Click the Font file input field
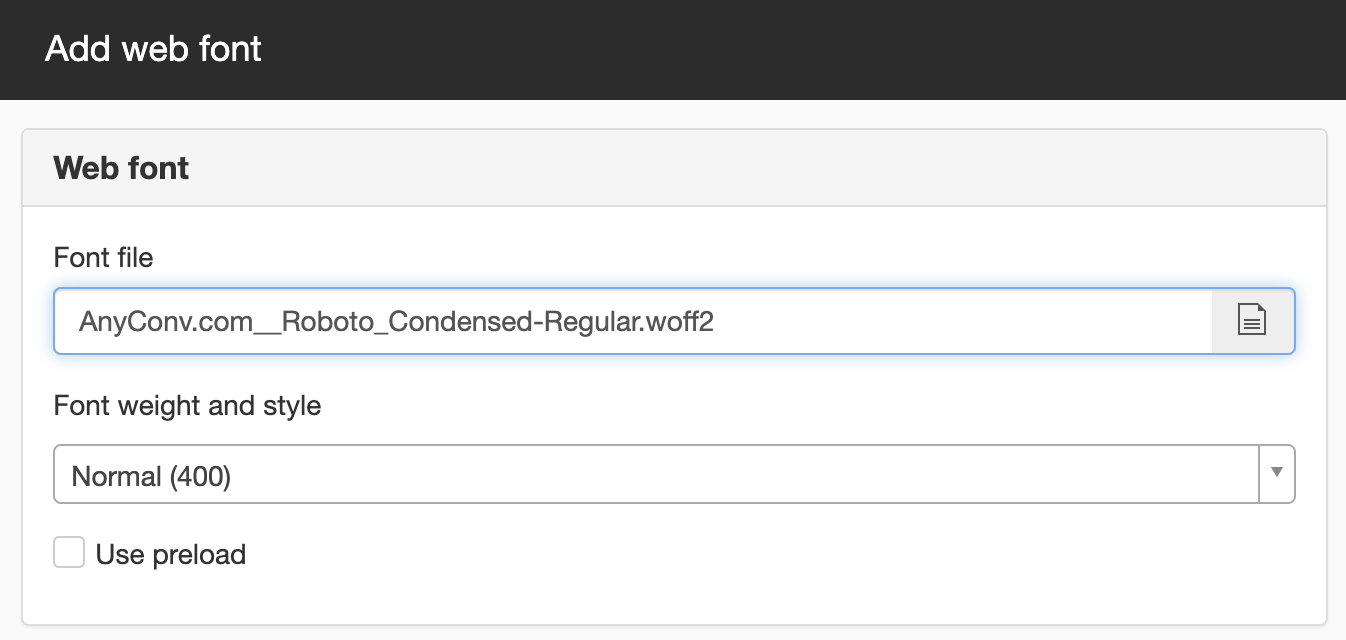This screenshot has height=640, width=1346. tap(633, 321)
